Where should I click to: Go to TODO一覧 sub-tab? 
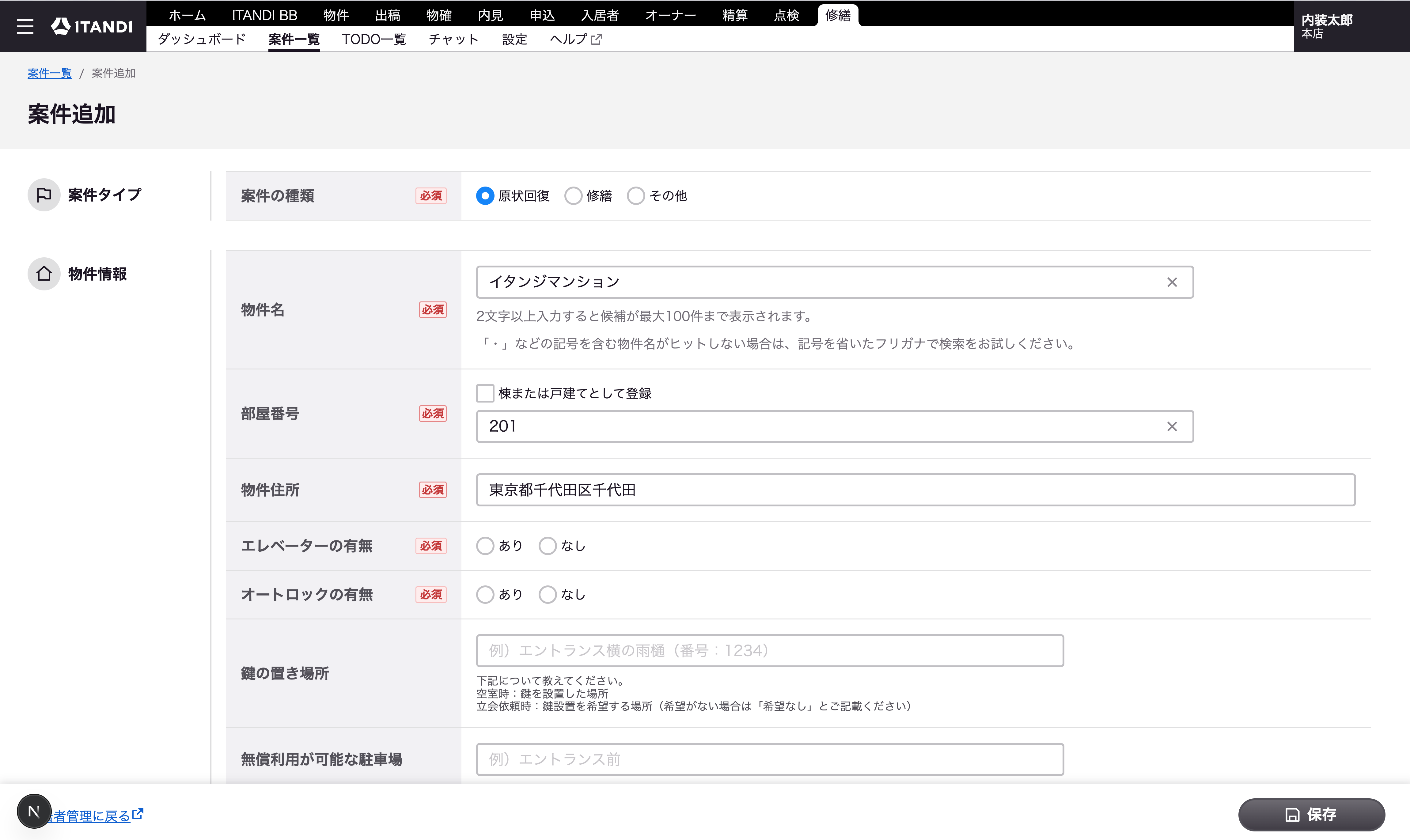(374, 39)
